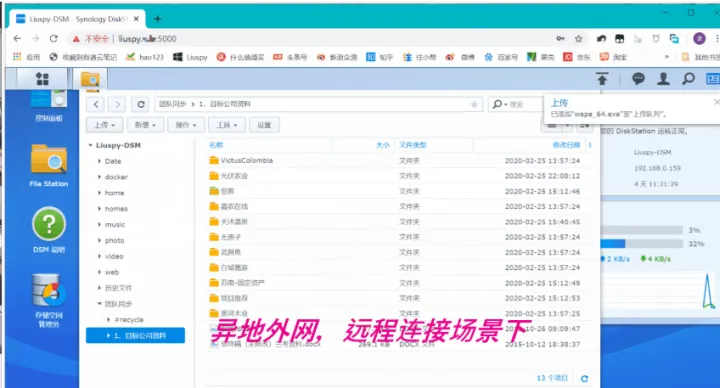Screen dimensions: 720x388
Task: Select the video folder in tree
Action: [x=114, y=256]
